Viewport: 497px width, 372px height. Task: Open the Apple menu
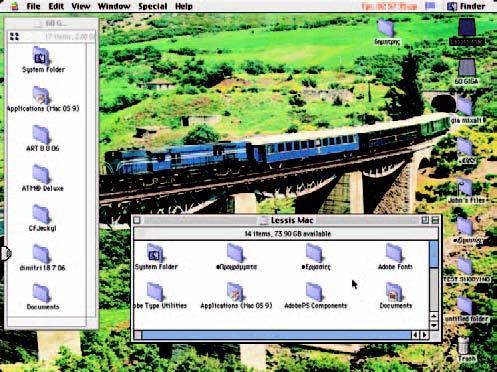point(14,6)
